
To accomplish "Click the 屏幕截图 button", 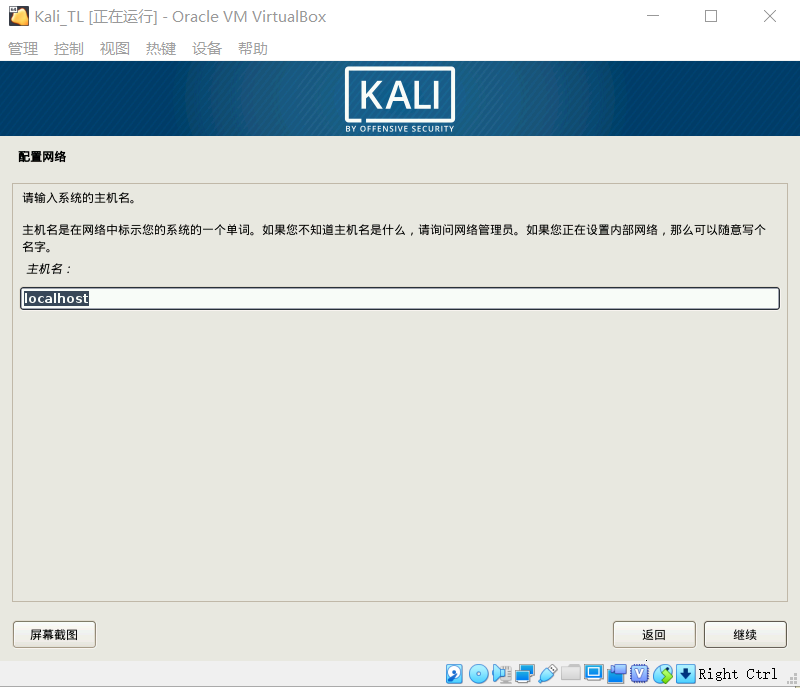I will click(54, 634).
